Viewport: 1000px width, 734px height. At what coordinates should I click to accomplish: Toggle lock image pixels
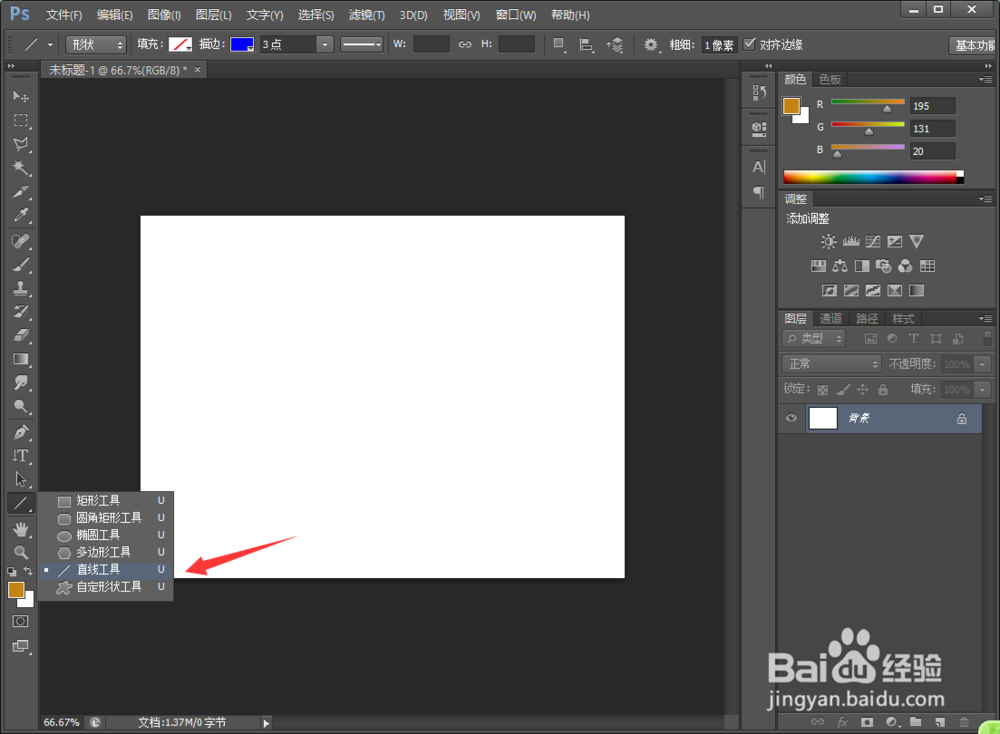pos(843,389)
